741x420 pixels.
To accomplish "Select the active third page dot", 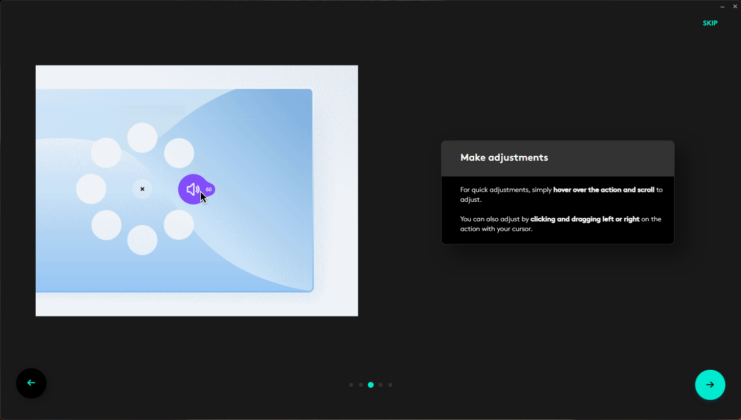I will tap(371, 385).
